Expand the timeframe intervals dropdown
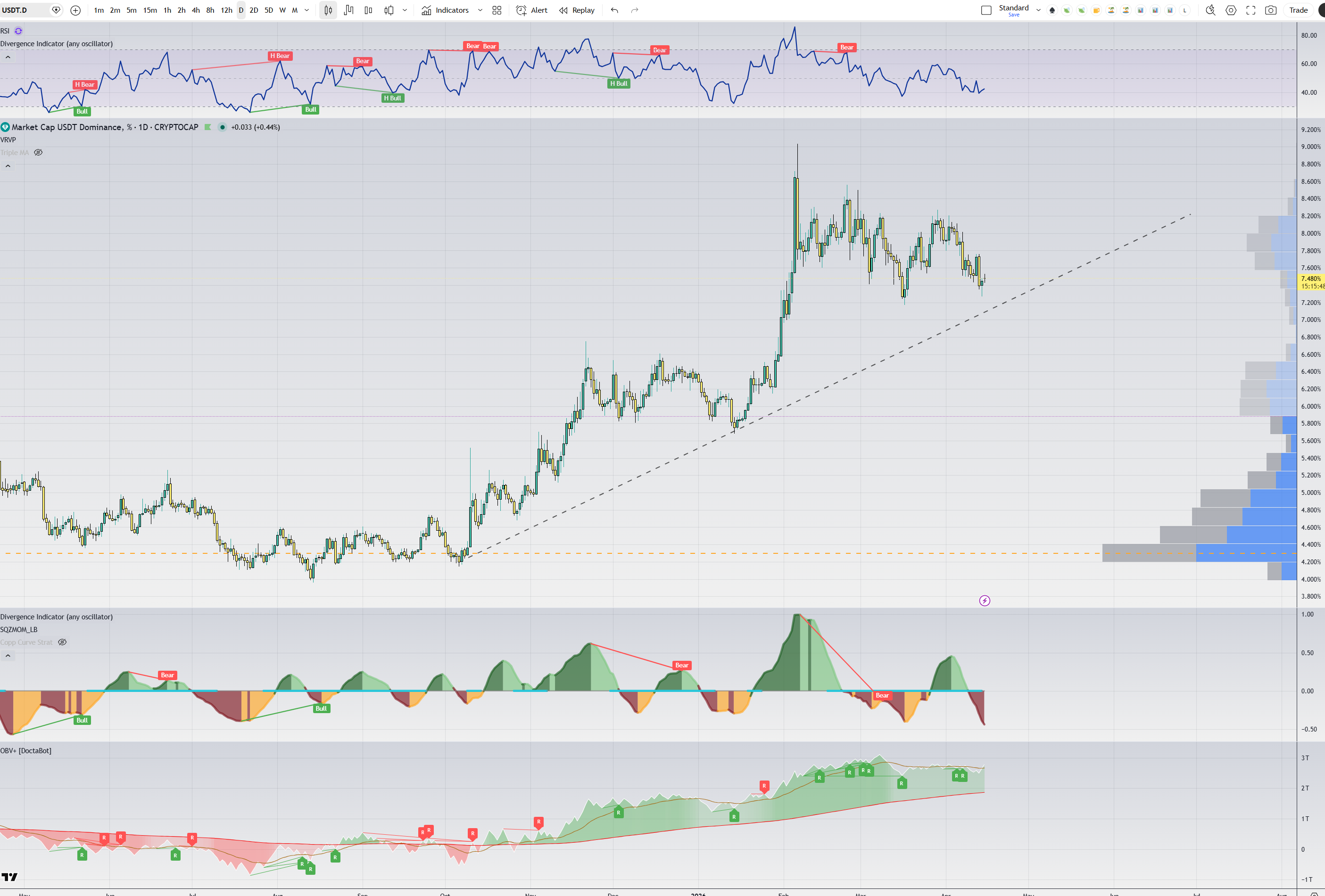The image size is (1325, 896). click(x=307, y=10)
